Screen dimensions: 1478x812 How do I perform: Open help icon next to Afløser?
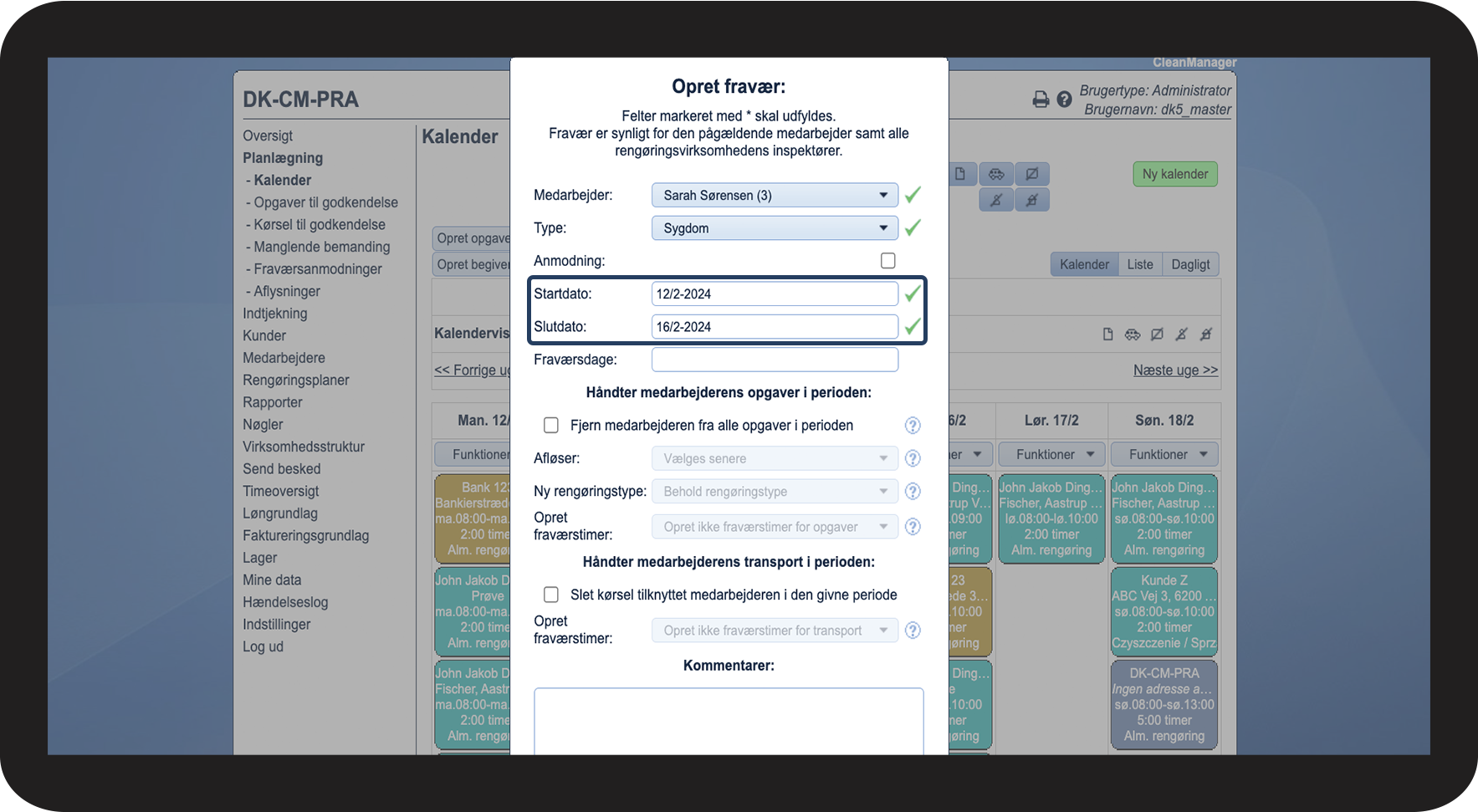913,458
